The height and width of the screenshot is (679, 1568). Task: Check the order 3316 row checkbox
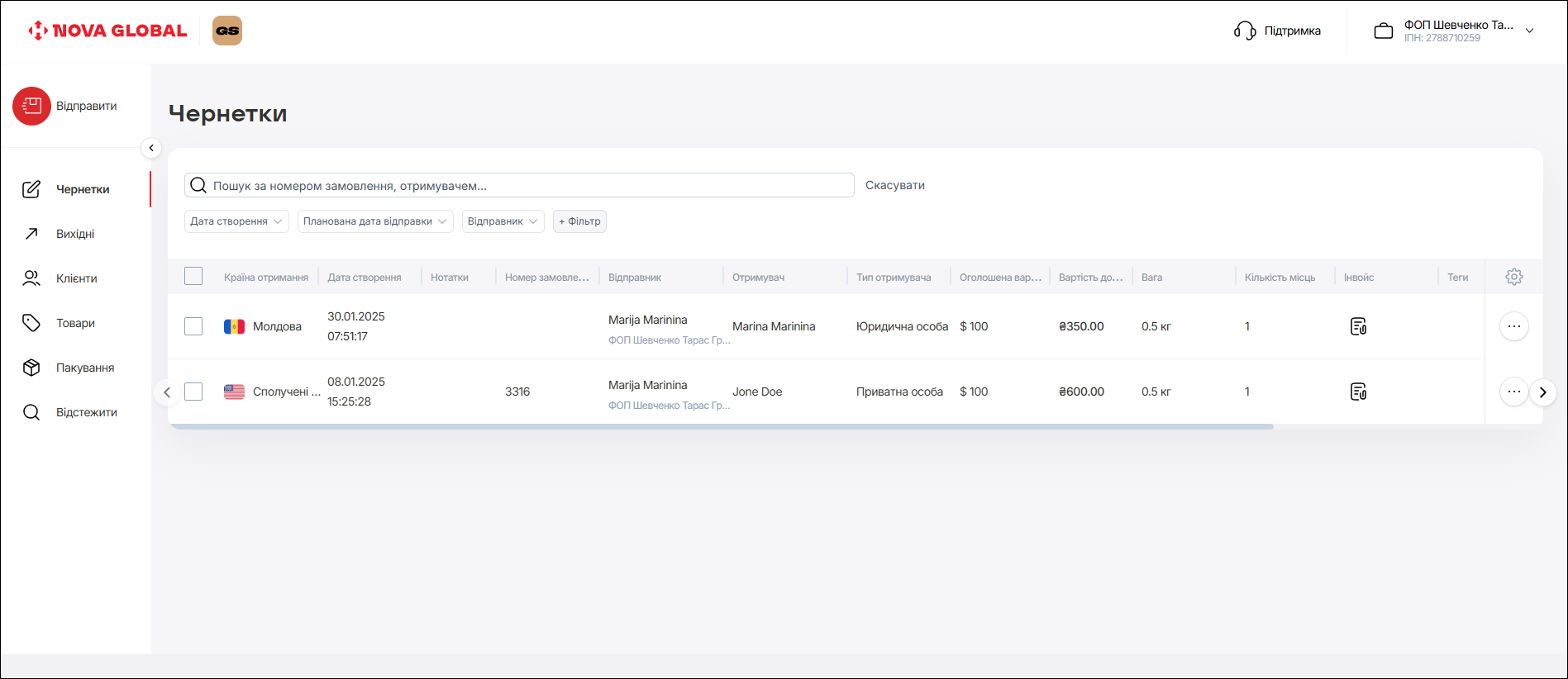193,392
